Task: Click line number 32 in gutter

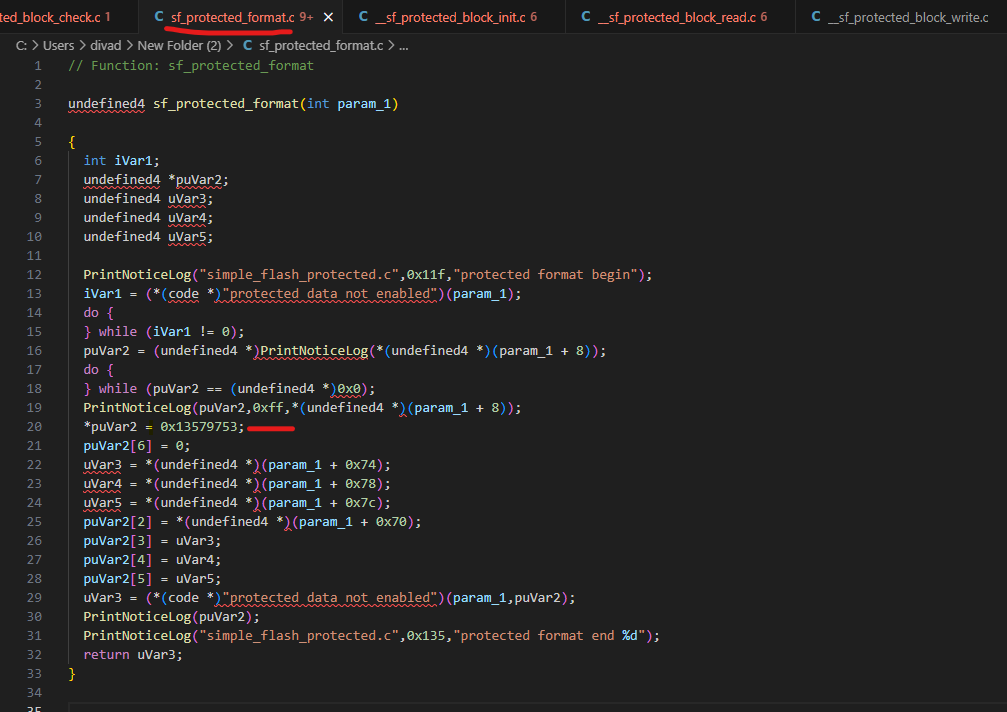Action: [34, 655]
